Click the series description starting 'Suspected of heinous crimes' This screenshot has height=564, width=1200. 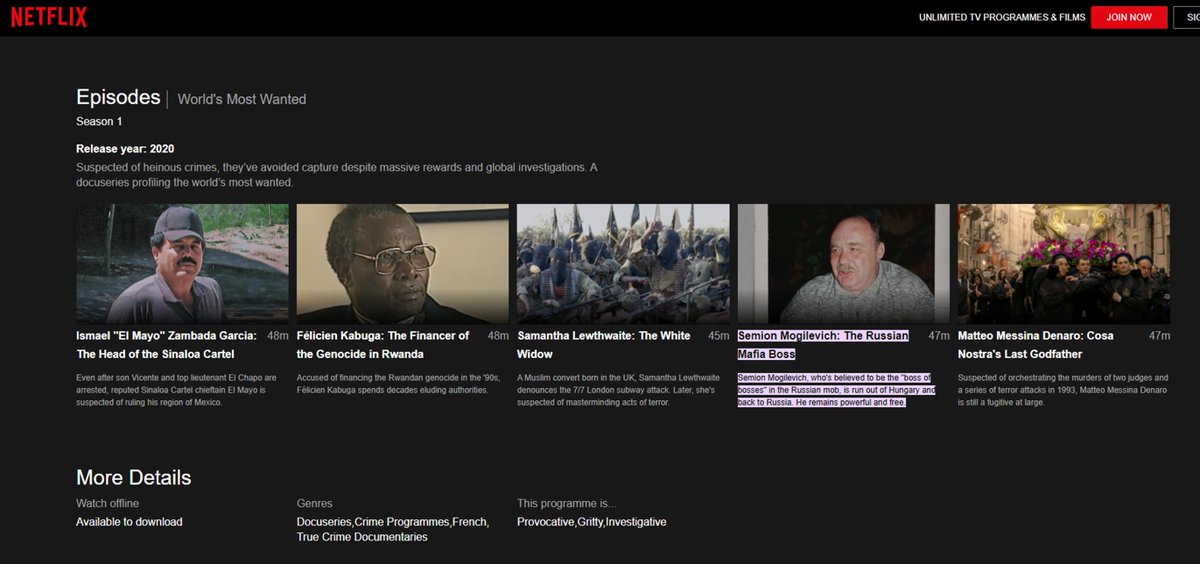[x=337, y=175]
